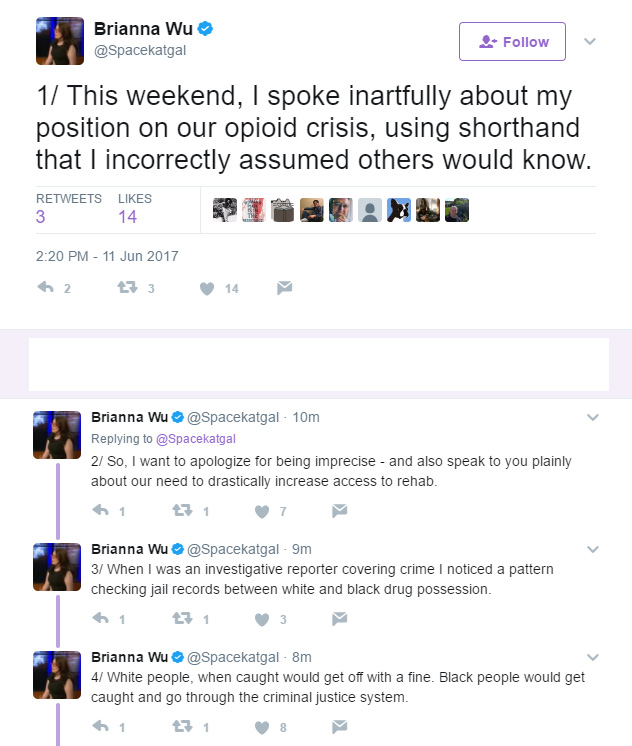
Task: Click the reply icon on main tweet
Action: [x=46, y=287]
